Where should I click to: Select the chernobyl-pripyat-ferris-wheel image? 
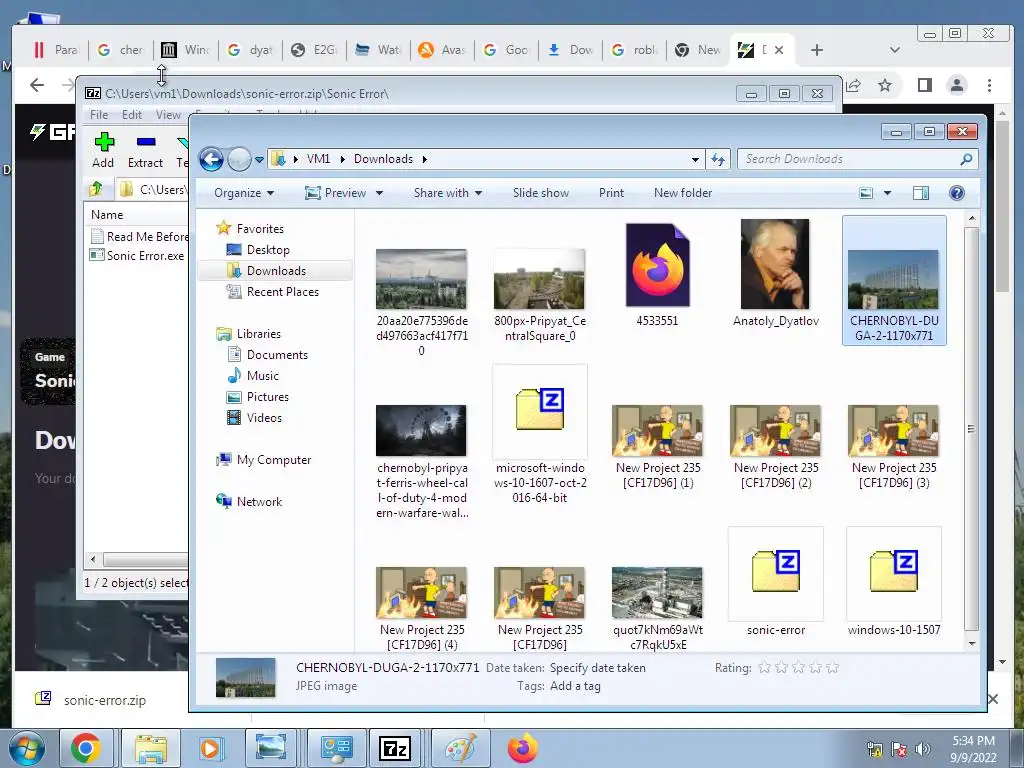[x=421, y=430]
